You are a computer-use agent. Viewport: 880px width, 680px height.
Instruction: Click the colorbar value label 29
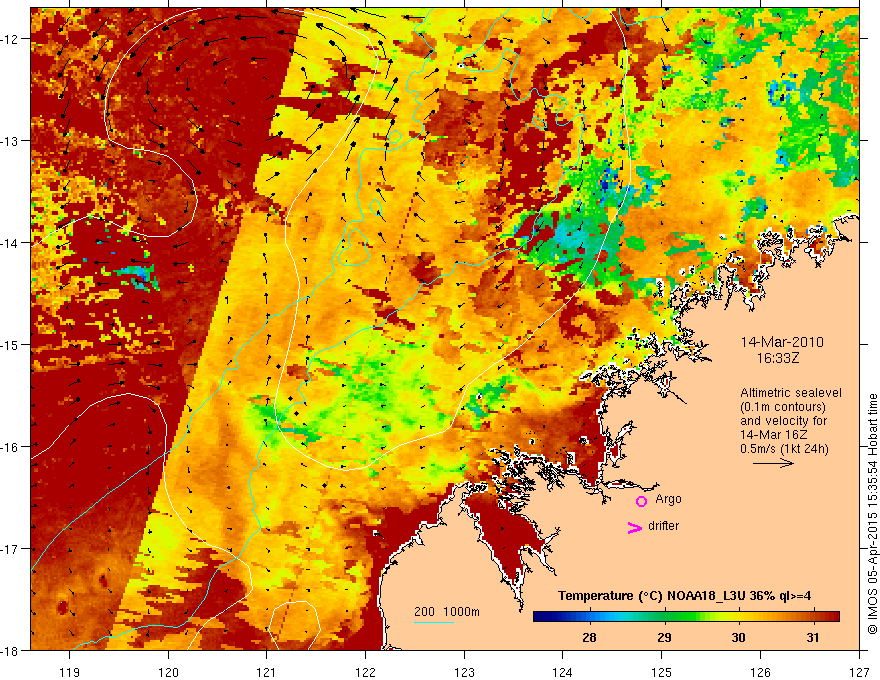(664, 637)
